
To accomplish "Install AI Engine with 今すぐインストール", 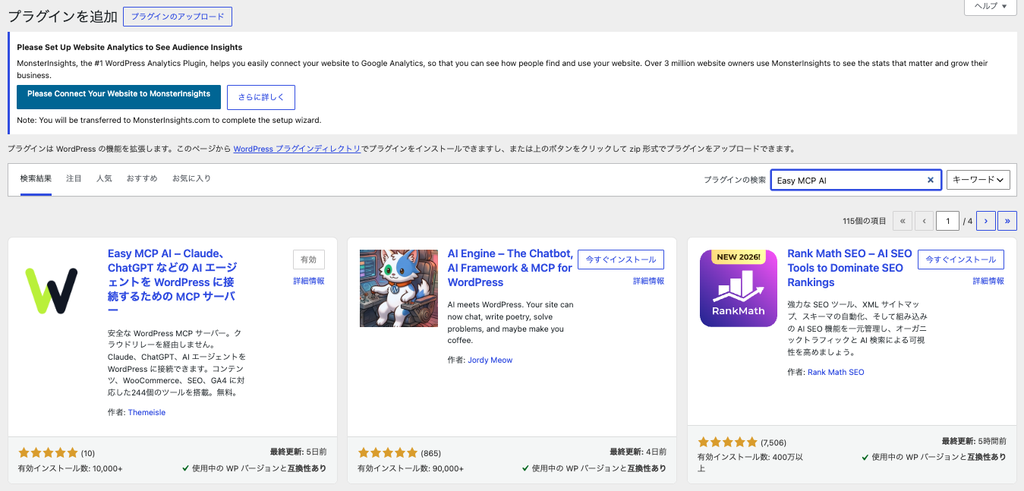I will pos(621,259).
